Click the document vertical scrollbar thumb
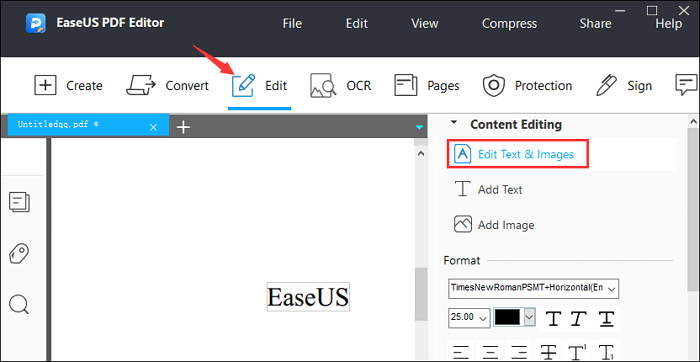This screenshot has width=700, height=362. (421, 294)
